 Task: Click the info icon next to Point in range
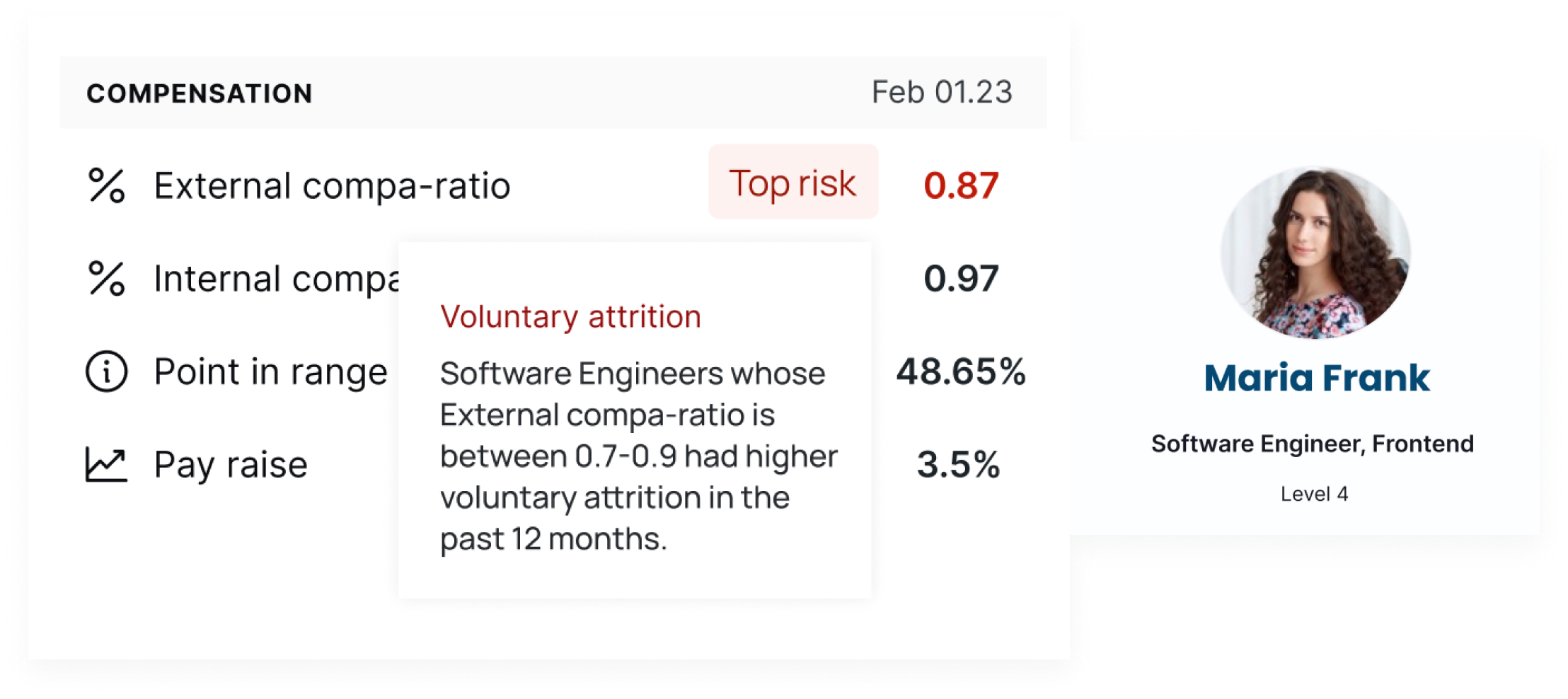tap(106, 371)
